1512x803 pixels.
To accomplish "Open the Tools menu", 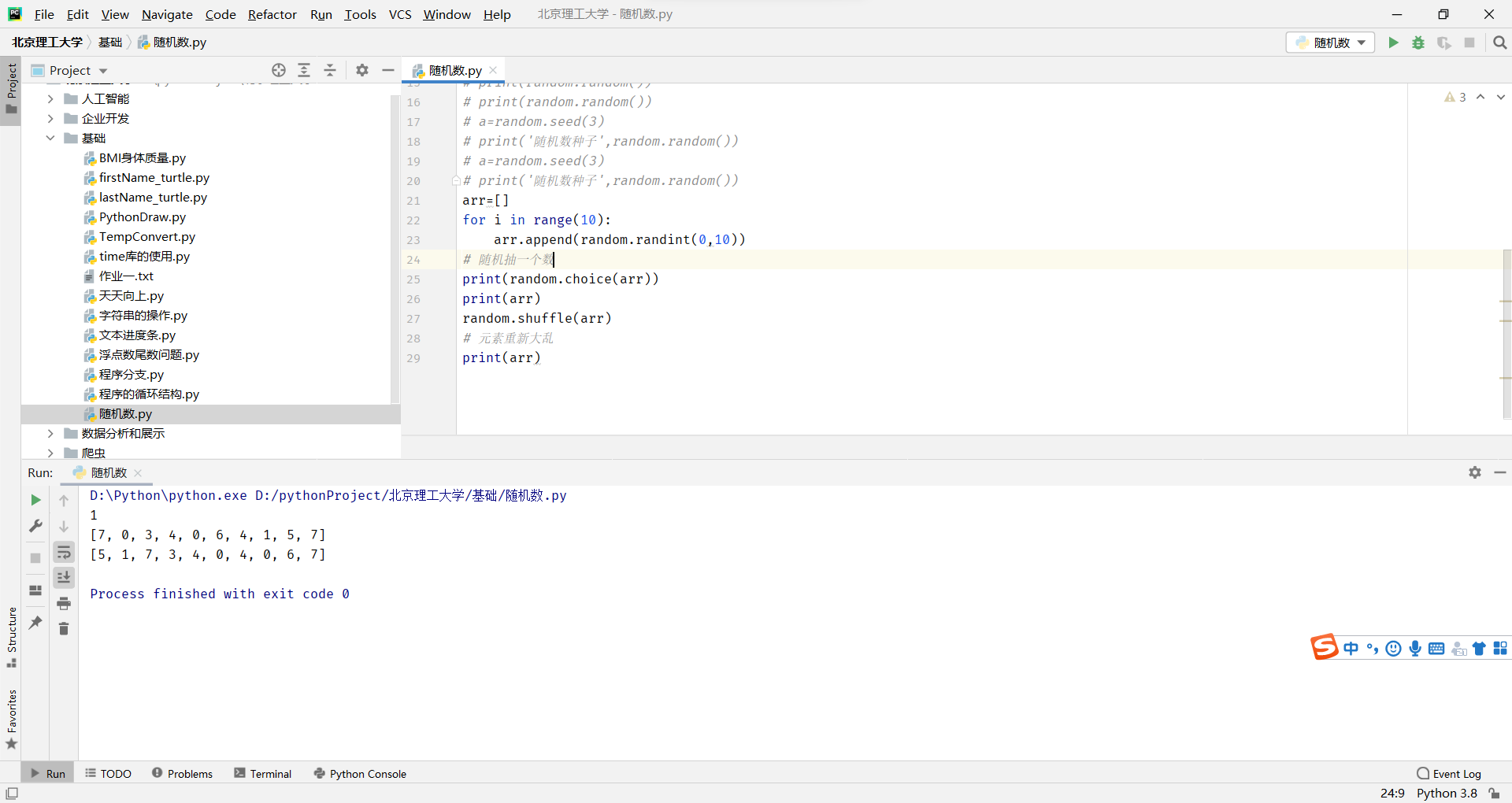I will 360,14.
